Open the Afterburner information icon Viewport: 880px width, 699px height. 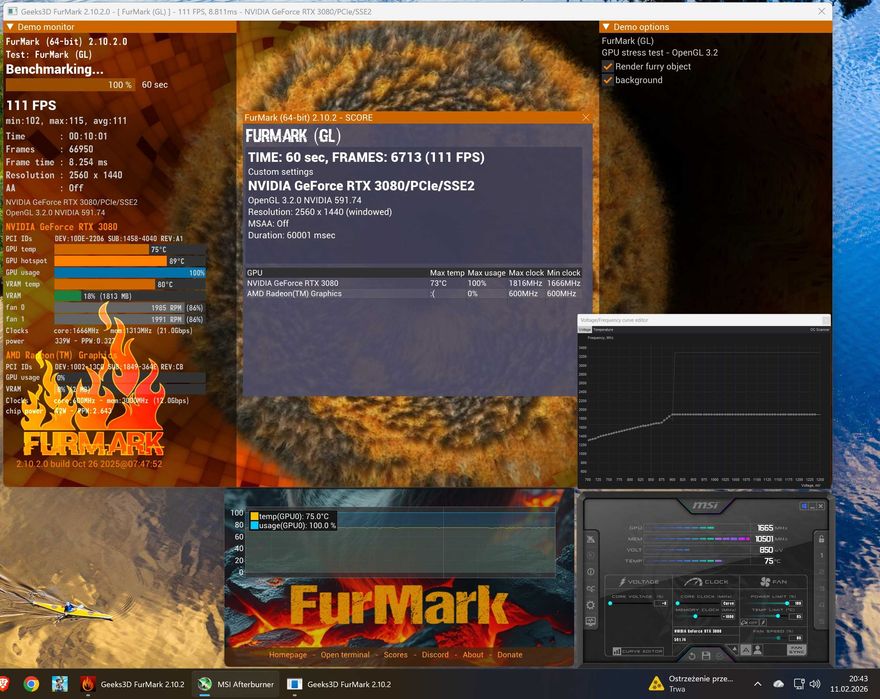pyautogui.click(x=591, y=572)
